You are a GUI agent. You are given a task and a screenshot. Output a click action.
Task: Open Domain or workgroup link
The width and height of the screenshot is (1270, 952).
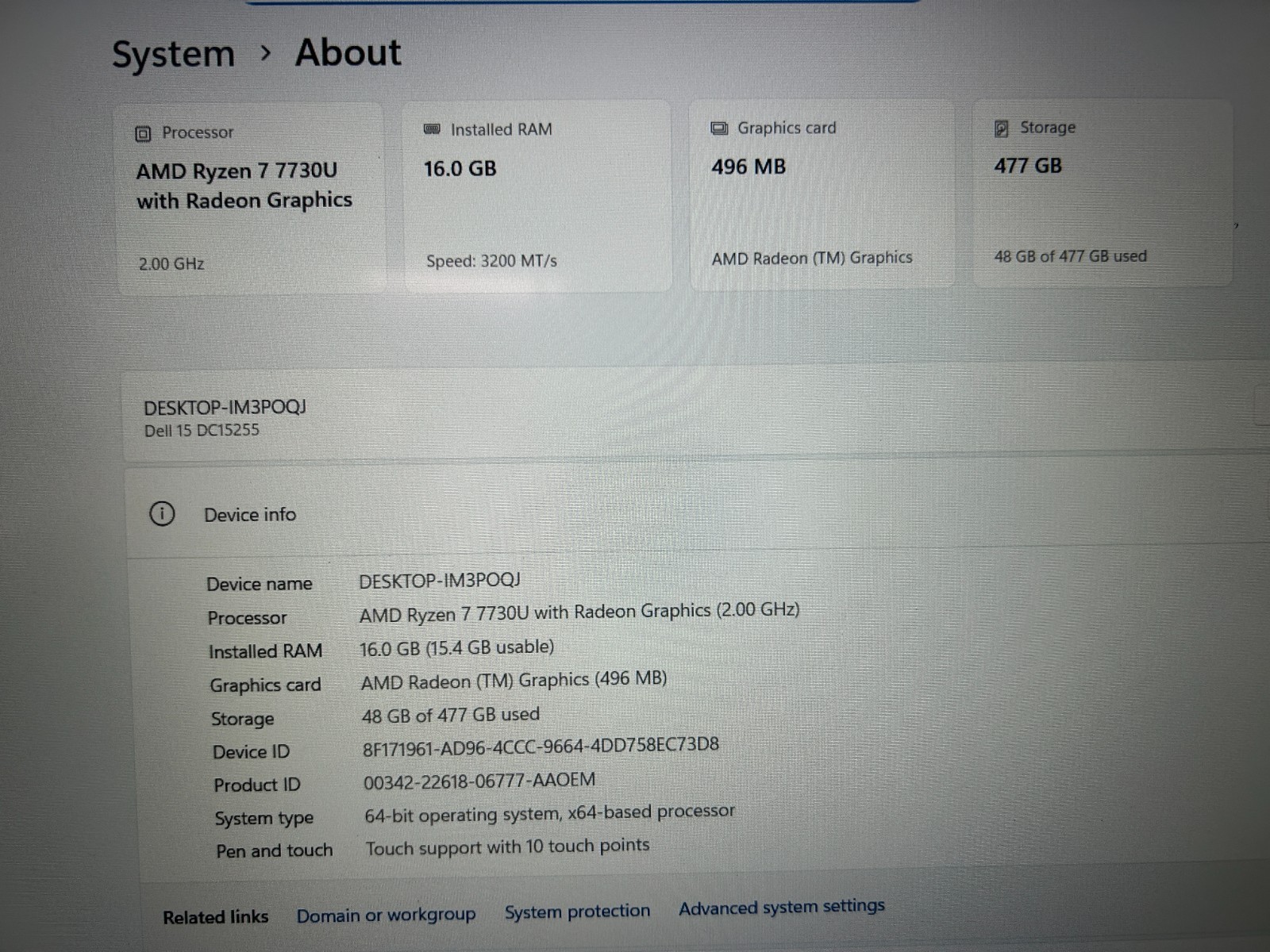click(x=386, y=916)
